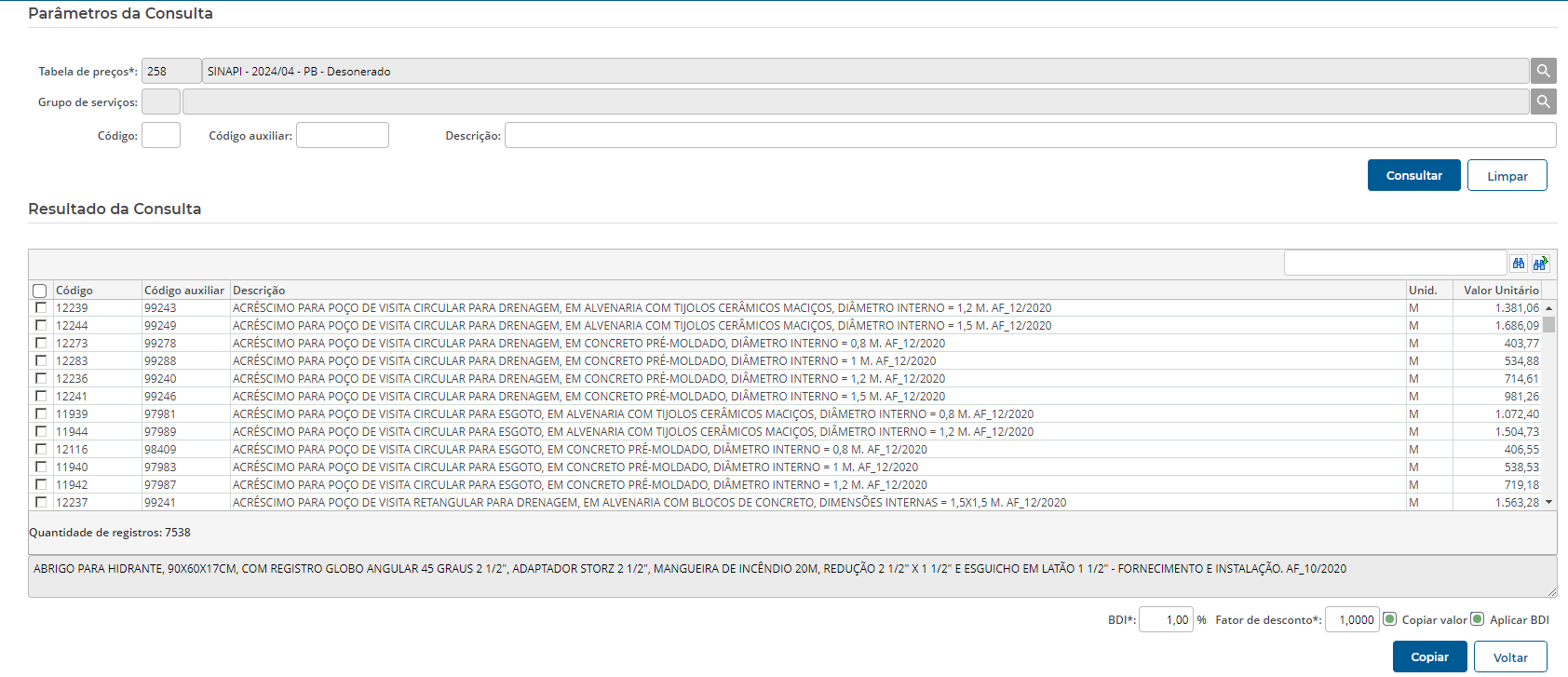Toggle the Aplicar BDI checkbox
Screen dimensions: 1568x677
pyautogui.click(x=1477, y=619)
